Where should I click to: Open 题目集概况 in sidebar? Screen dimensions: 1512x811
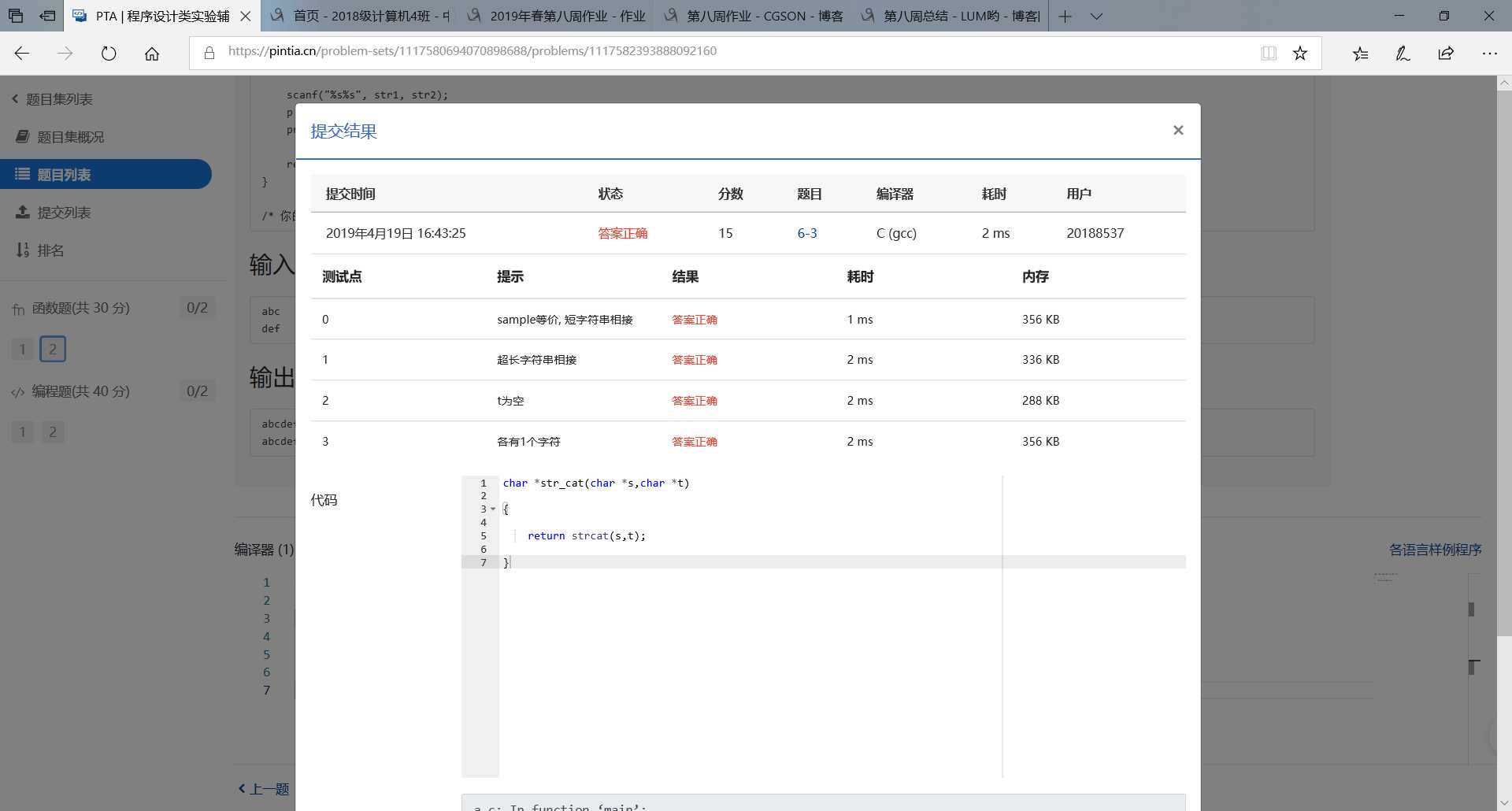coord(61,137)
